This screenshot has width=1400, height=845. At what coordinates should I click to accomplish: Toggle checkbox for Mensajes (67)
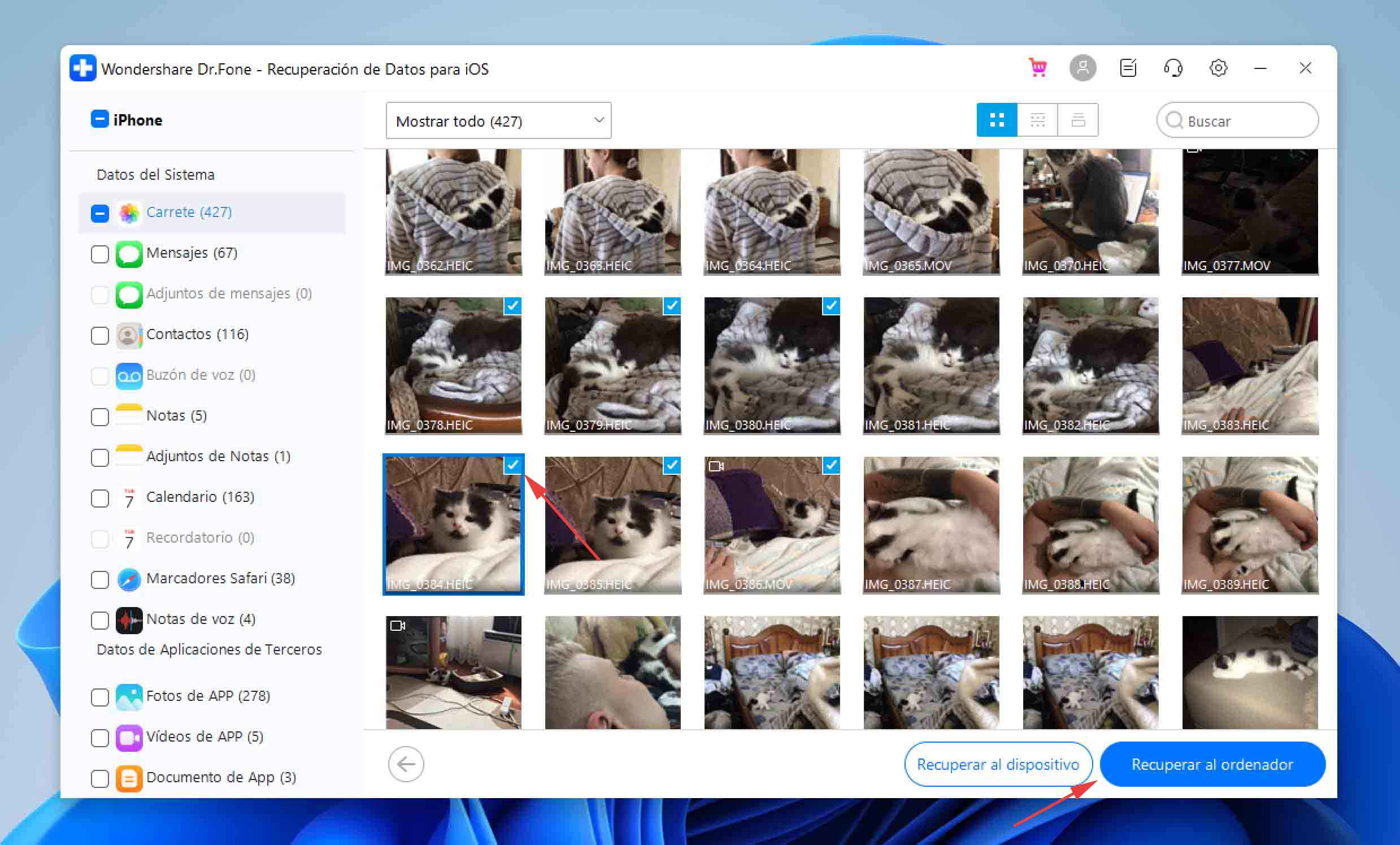pos(100,253)
